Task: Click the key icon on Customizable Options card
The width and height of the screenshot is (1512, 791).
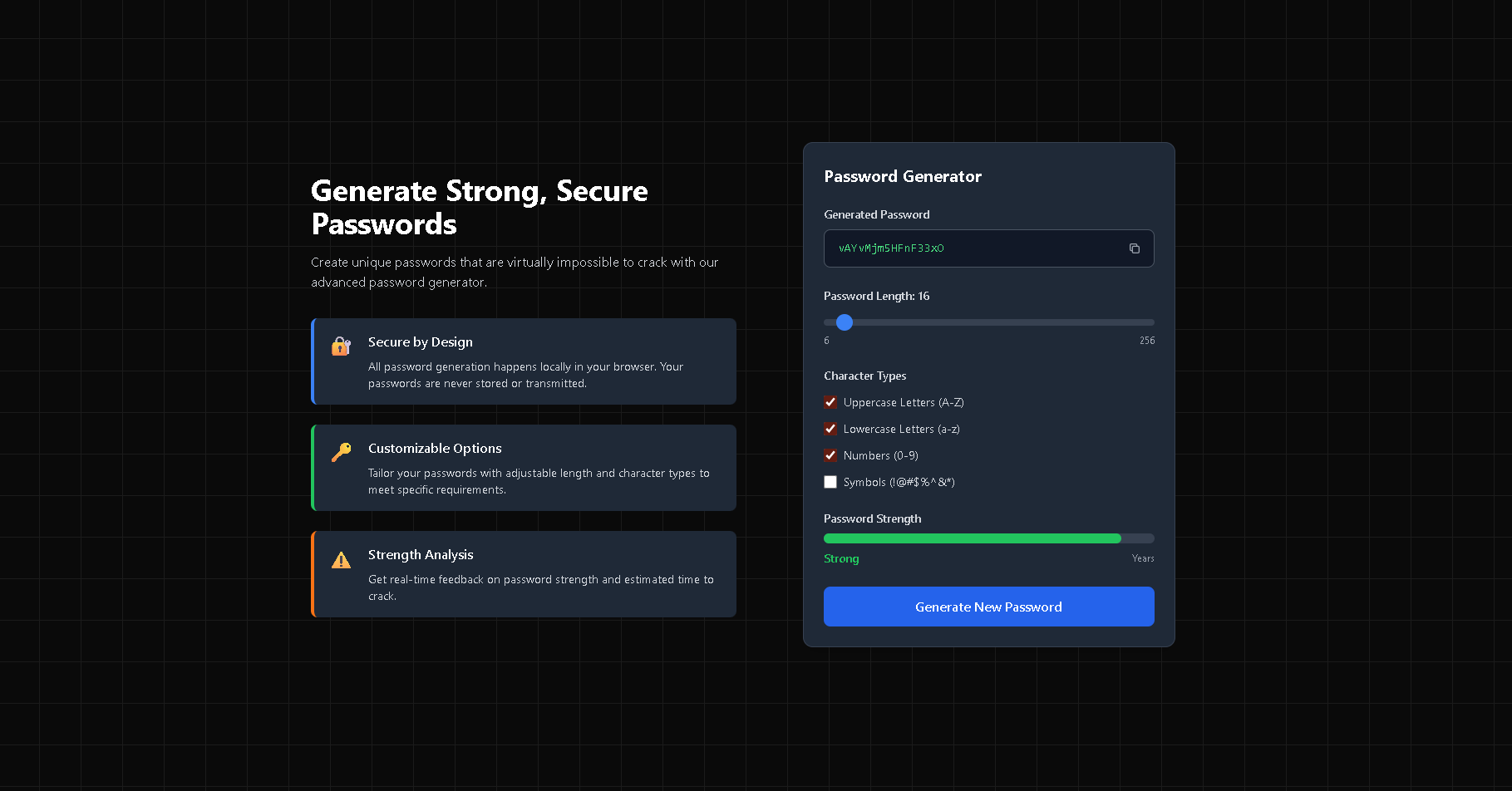Action: click(341, 453)
